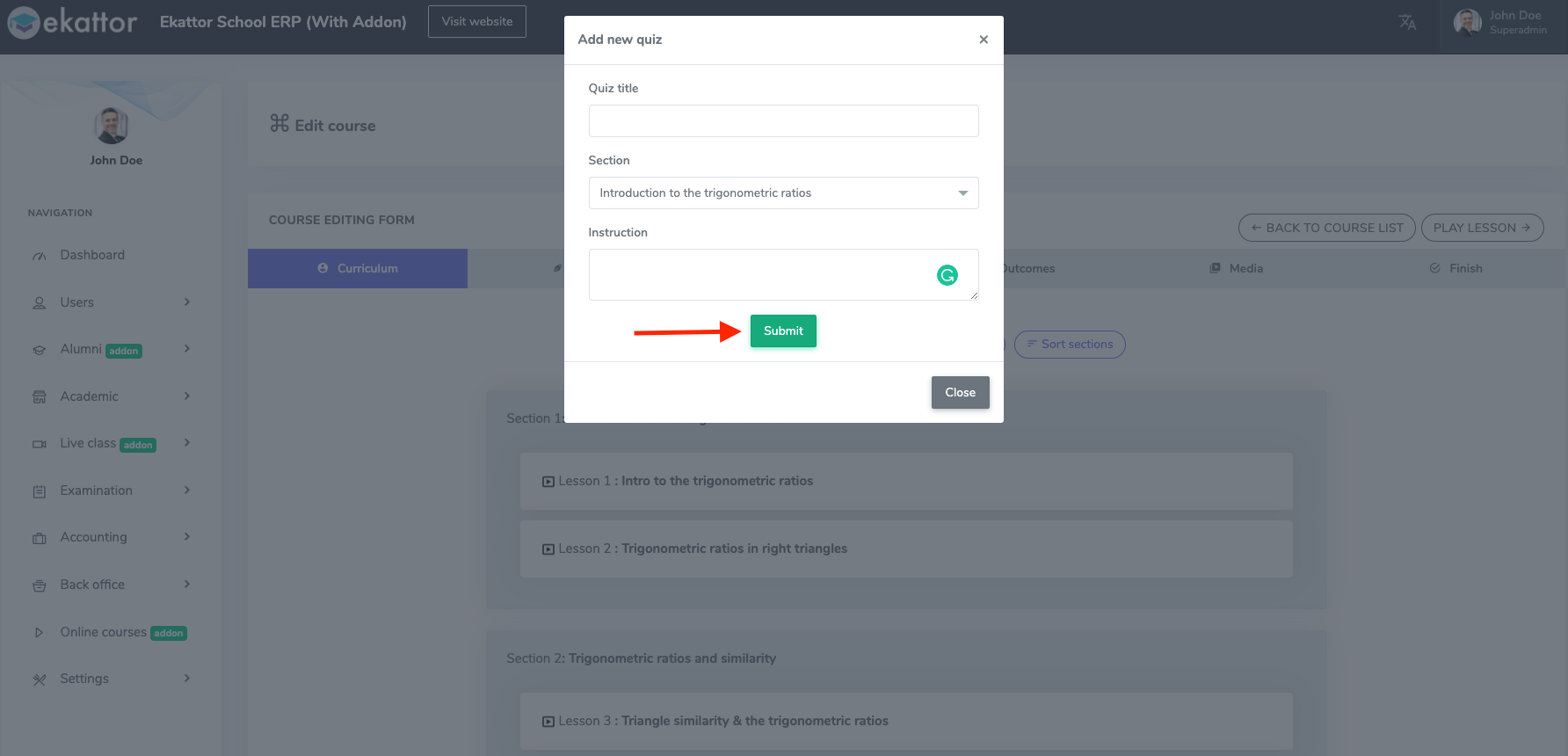Viewport: 1568px width, 756px height.
Task: Click the Live class camera icon
Action: (40, 444)
